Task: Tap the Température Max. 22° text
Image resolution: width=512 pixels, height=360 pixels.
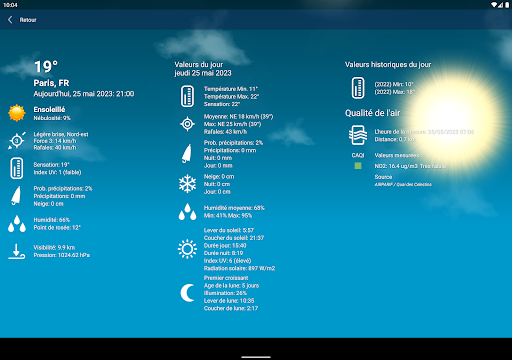Action: [x=231, y=97]
